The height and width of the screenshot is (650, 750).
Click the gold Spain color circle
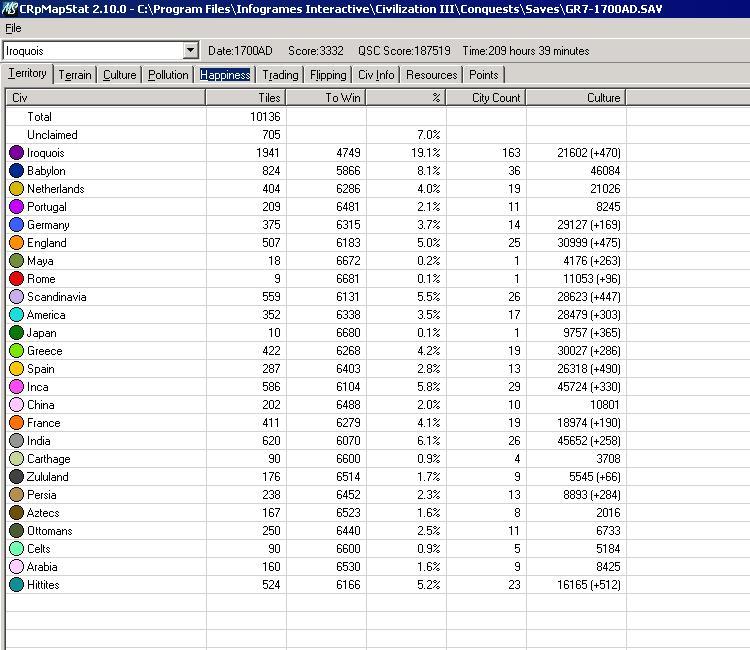(x=16, y=369)
